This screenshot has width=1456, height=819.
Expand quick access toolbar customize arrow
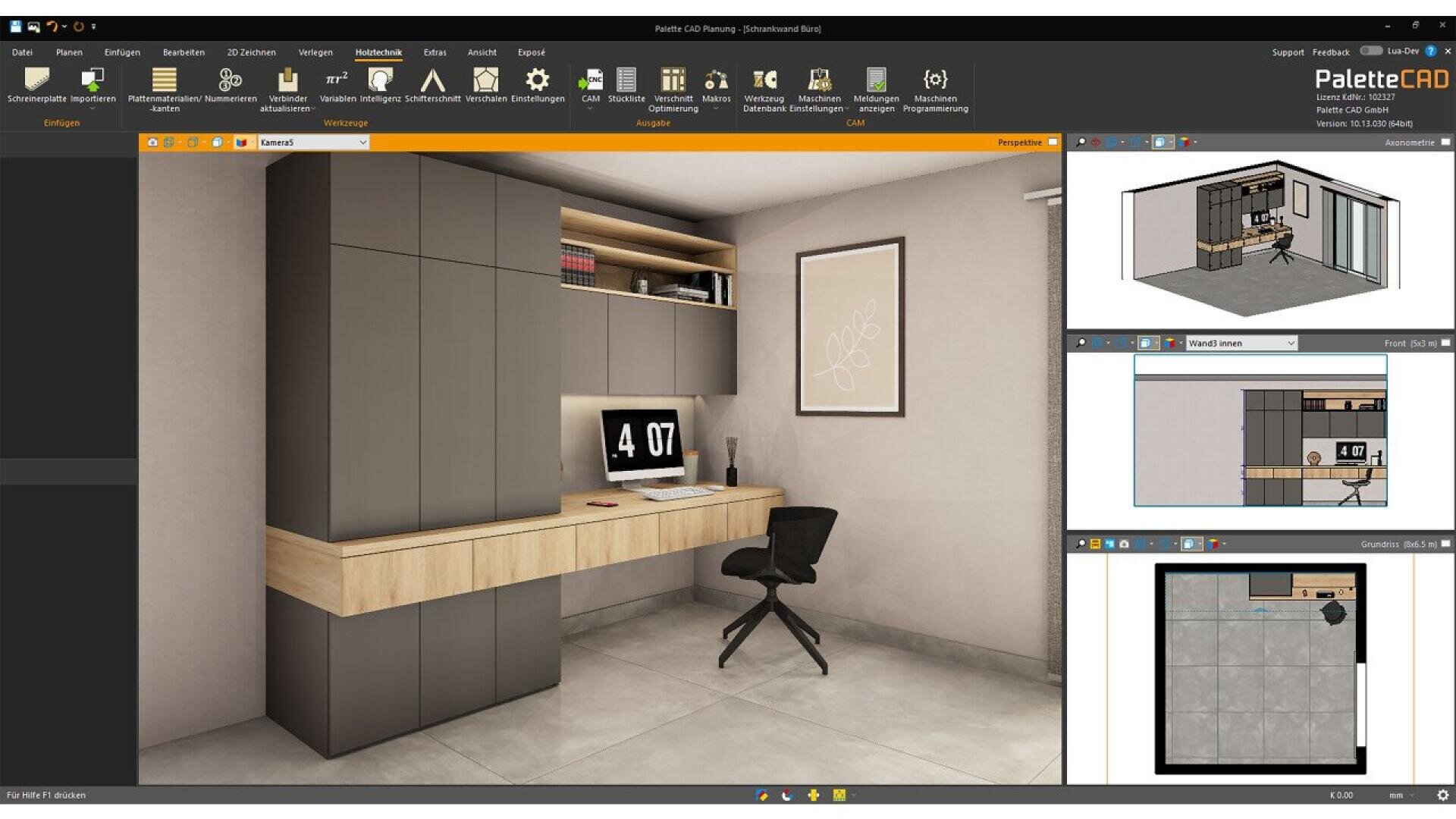point(94,27)
